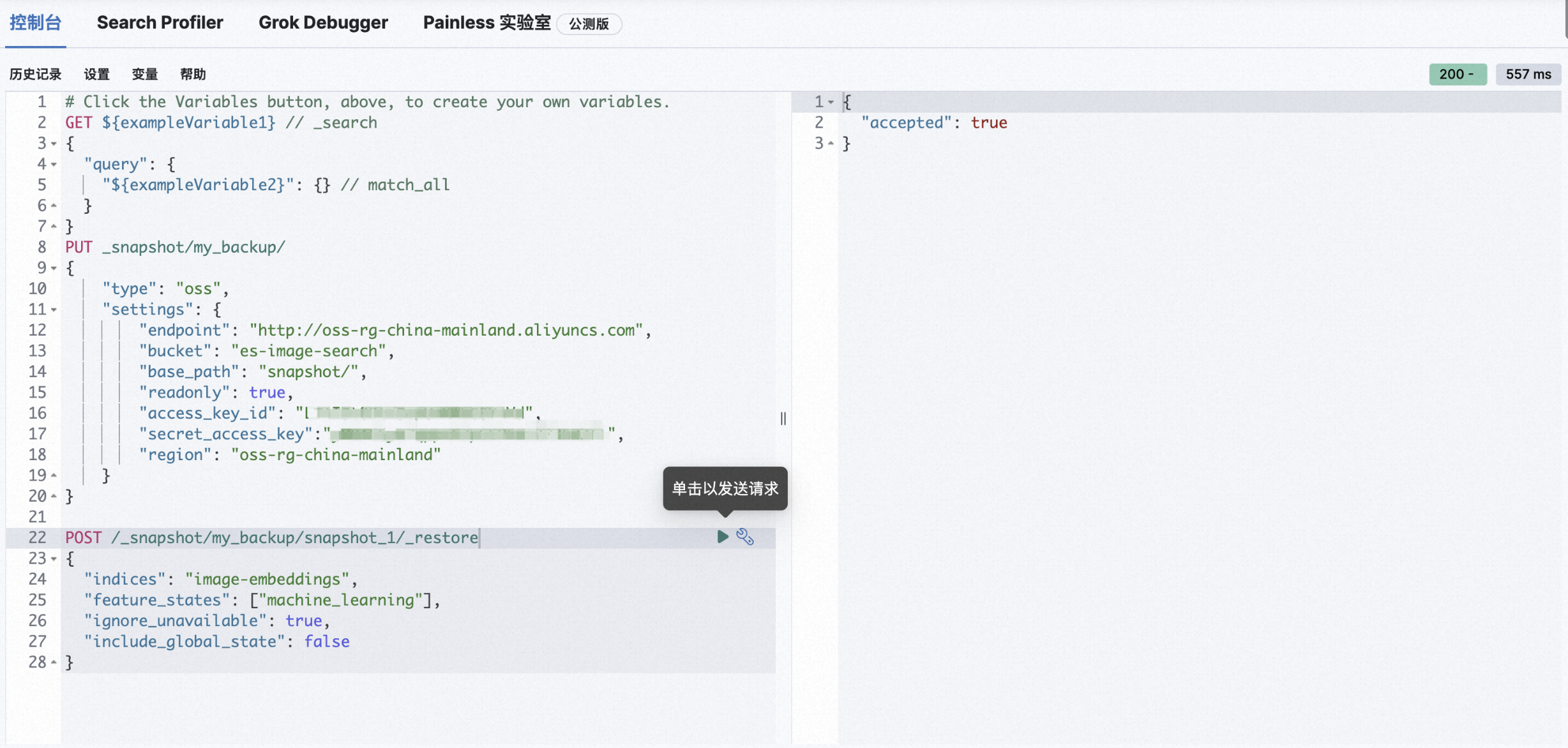Click the 200 status badge
This screenshot has height=748, width=1568.
click(1457, 74)
